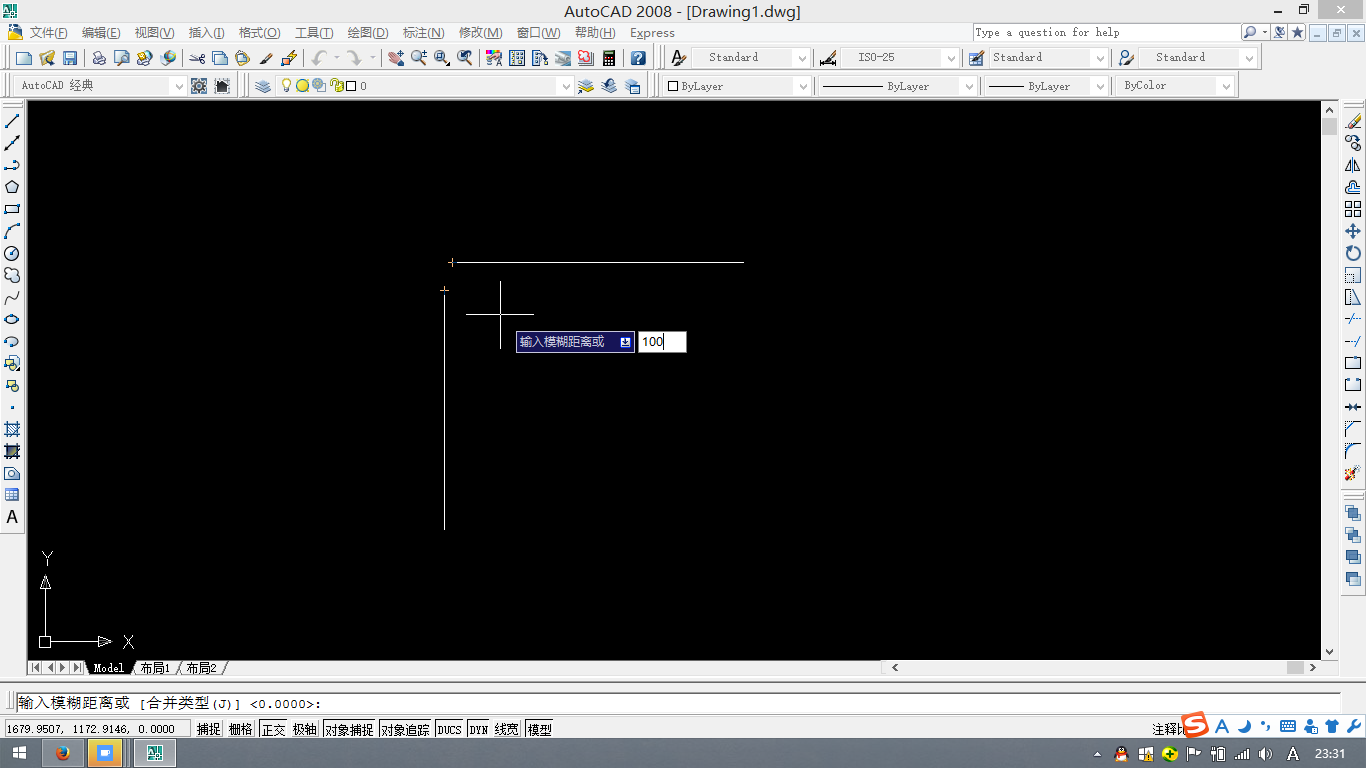Toggle 极轴 polar tracking
This screenshot has width=1366, height=768.
(x=305, y=729)
